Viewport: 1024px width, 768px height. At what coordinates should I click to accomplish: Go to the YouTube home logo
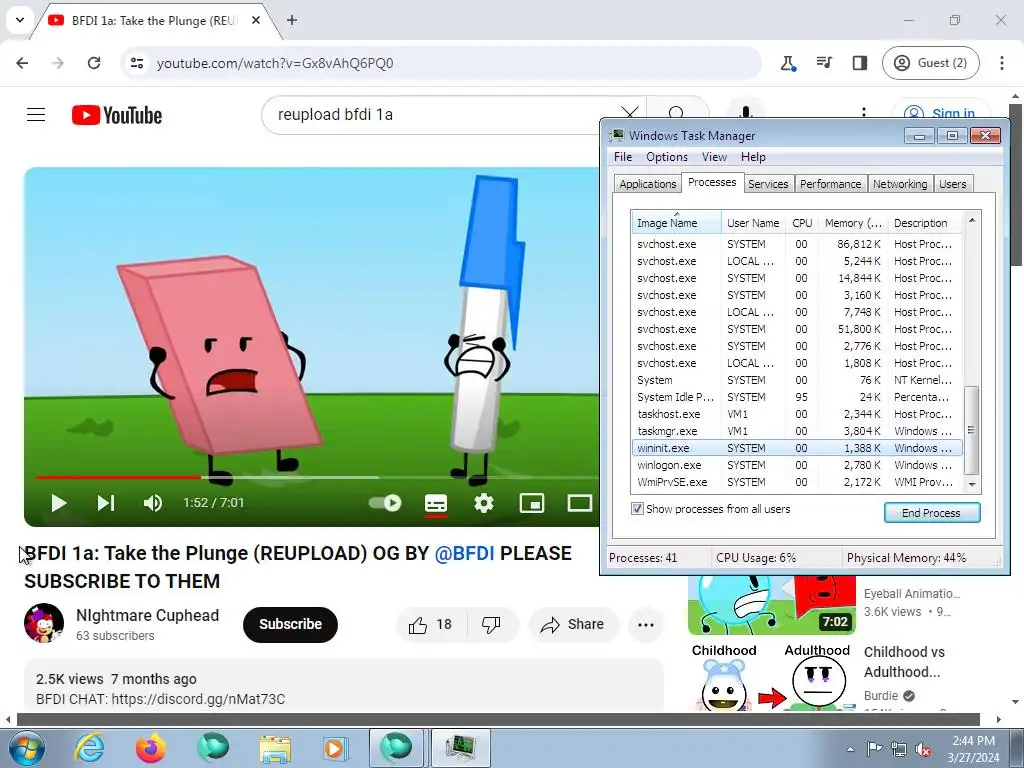pyautogui.click(x=117, y=115)
